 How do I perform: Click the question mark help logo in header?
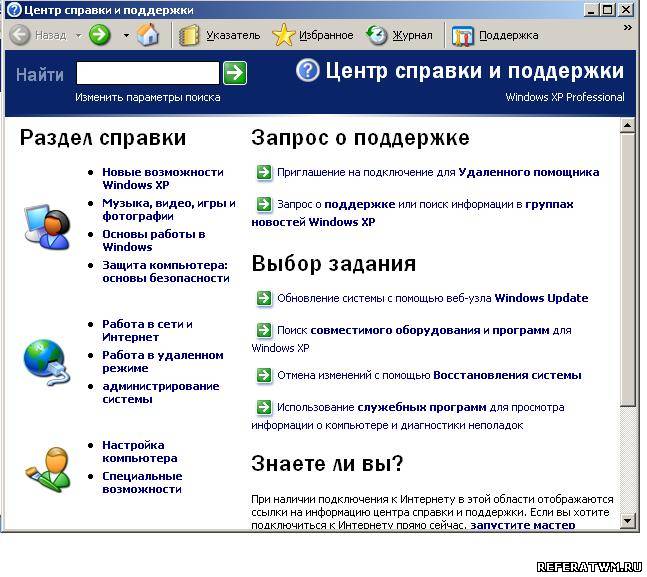[307, 70]
